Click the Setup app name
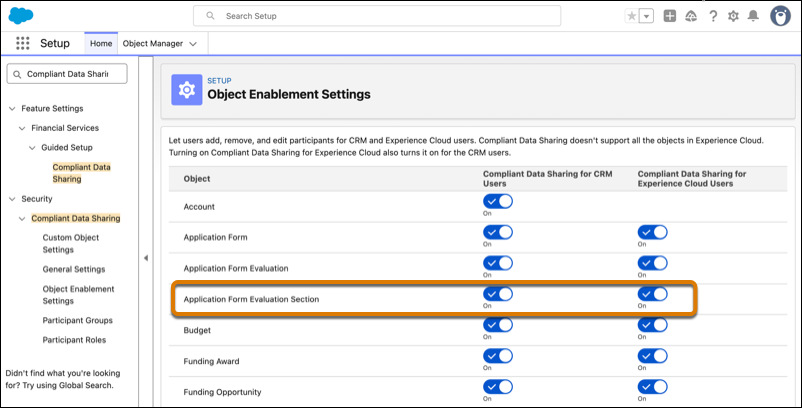The height and width of the screenshot is (408, 802). click(x=55, y=43)
